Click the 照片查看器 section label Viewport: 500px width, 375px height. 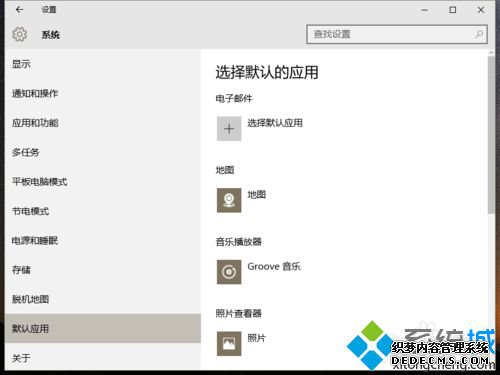[x=239, y=313]
